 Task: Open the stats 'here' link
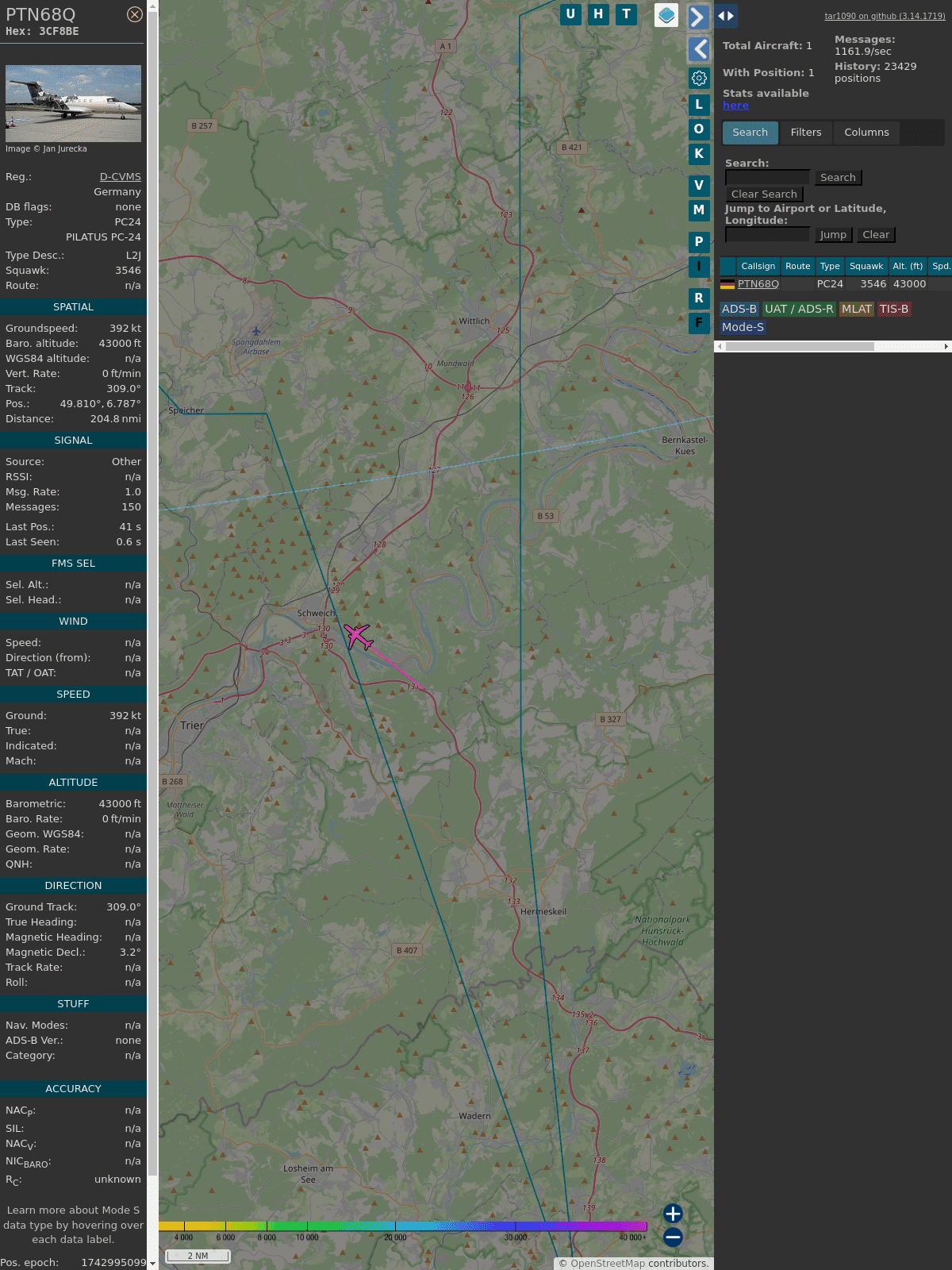tap(735, 105)
